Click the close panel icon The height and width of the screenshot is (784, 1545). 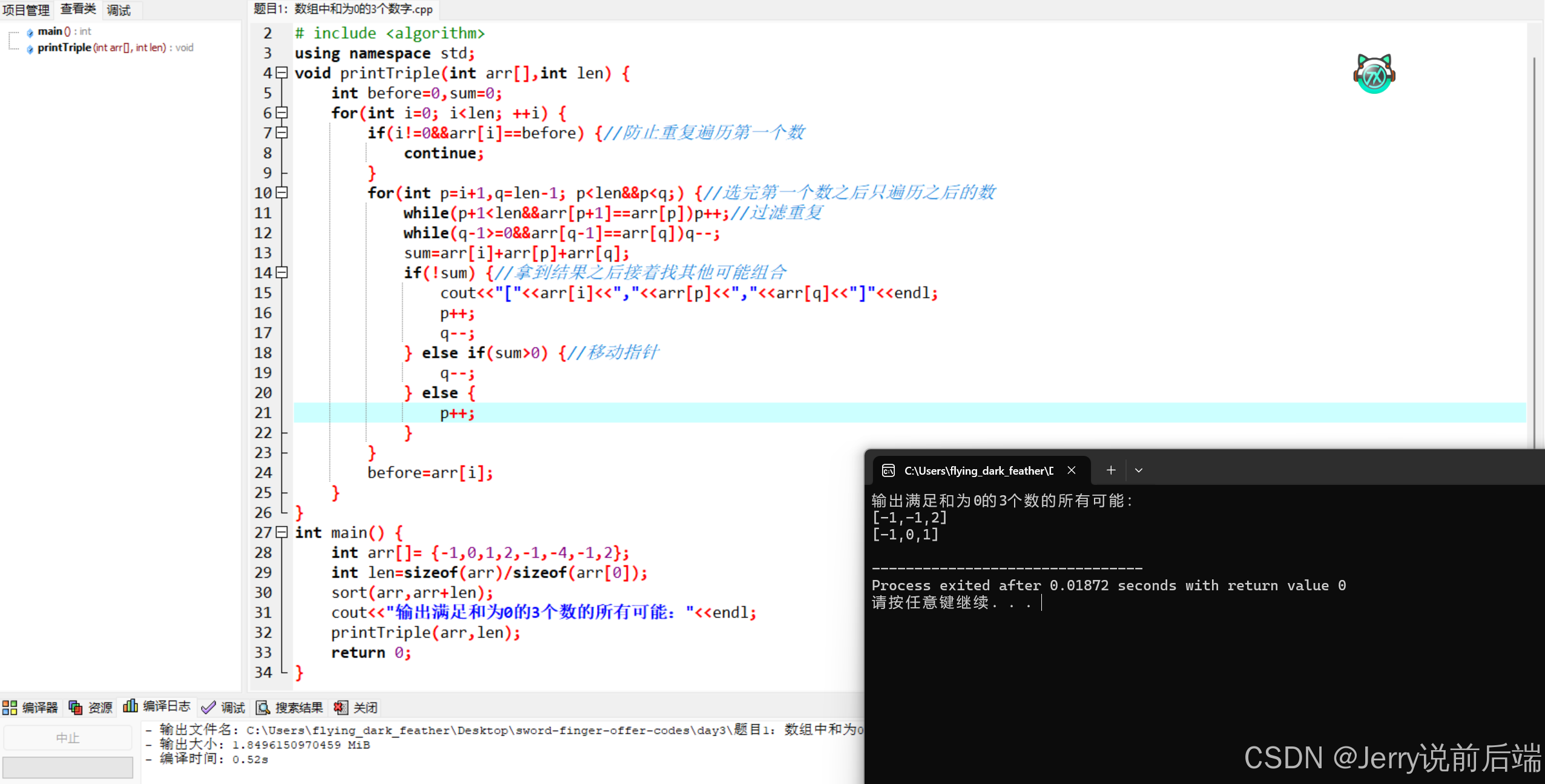coord(341,707)
